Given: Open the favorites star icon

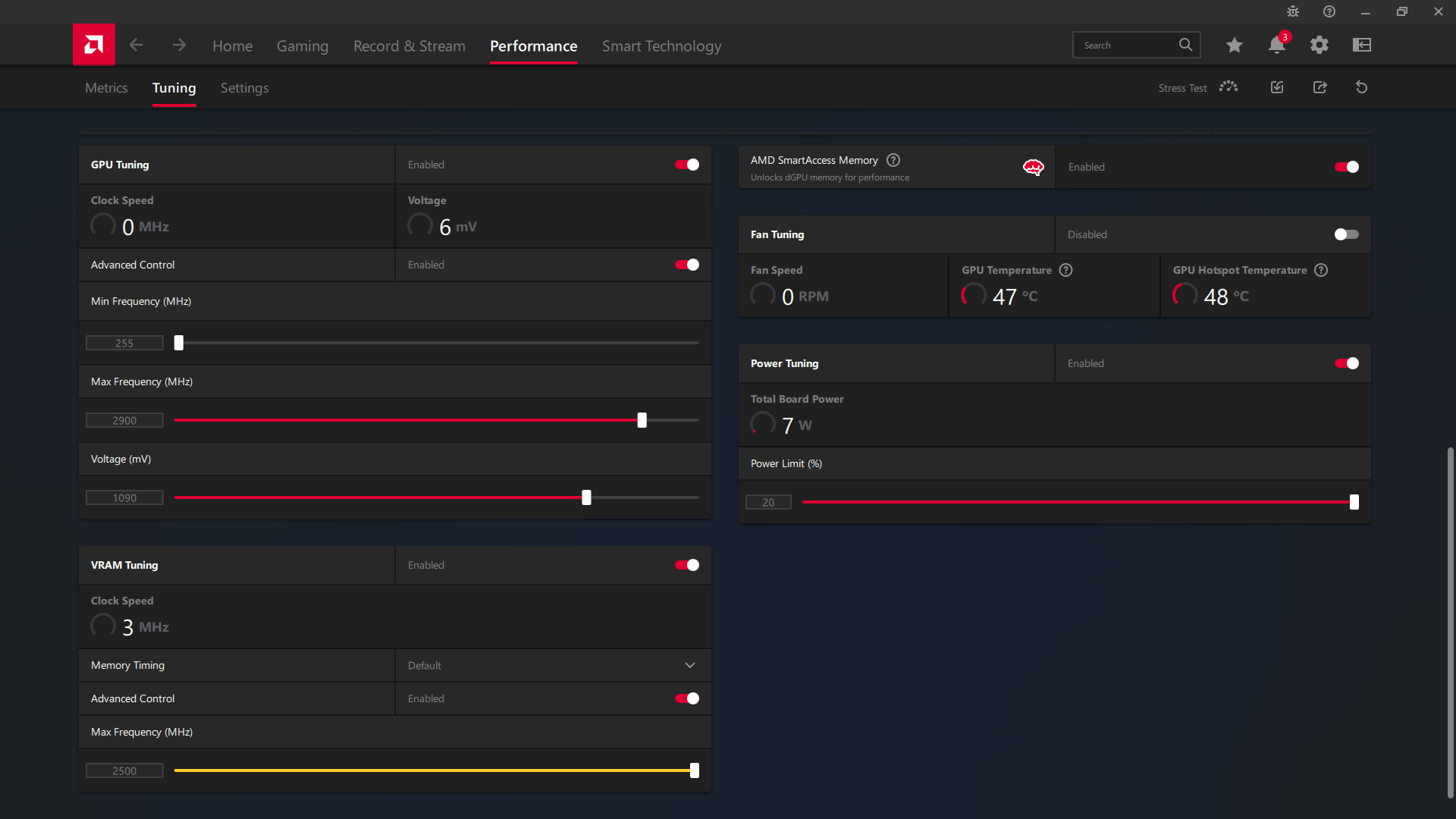Looking at the screenshot, I should [x=1235, y=45].
